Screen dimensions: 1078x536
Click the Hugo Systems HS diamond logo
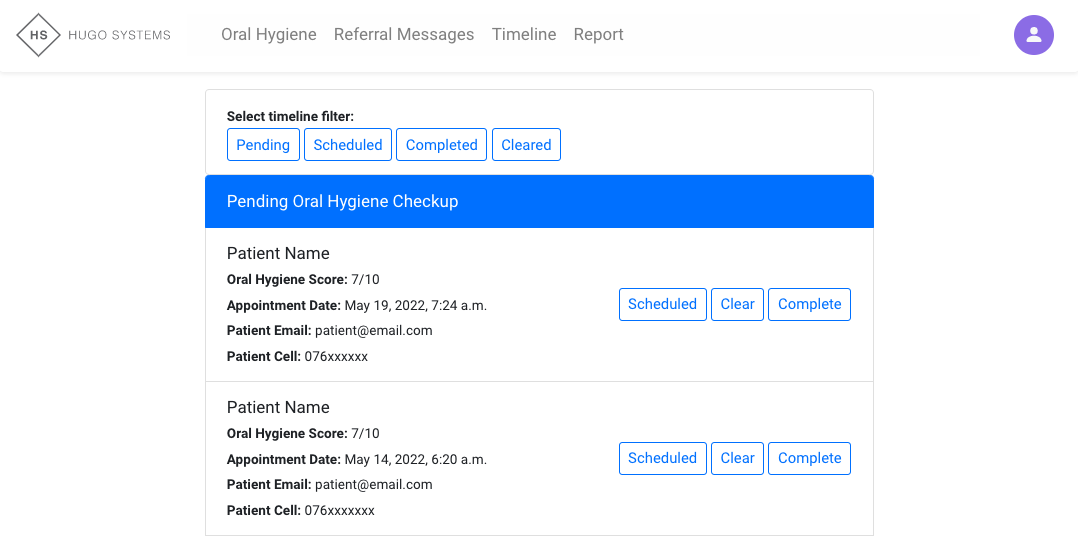[39, 35]
